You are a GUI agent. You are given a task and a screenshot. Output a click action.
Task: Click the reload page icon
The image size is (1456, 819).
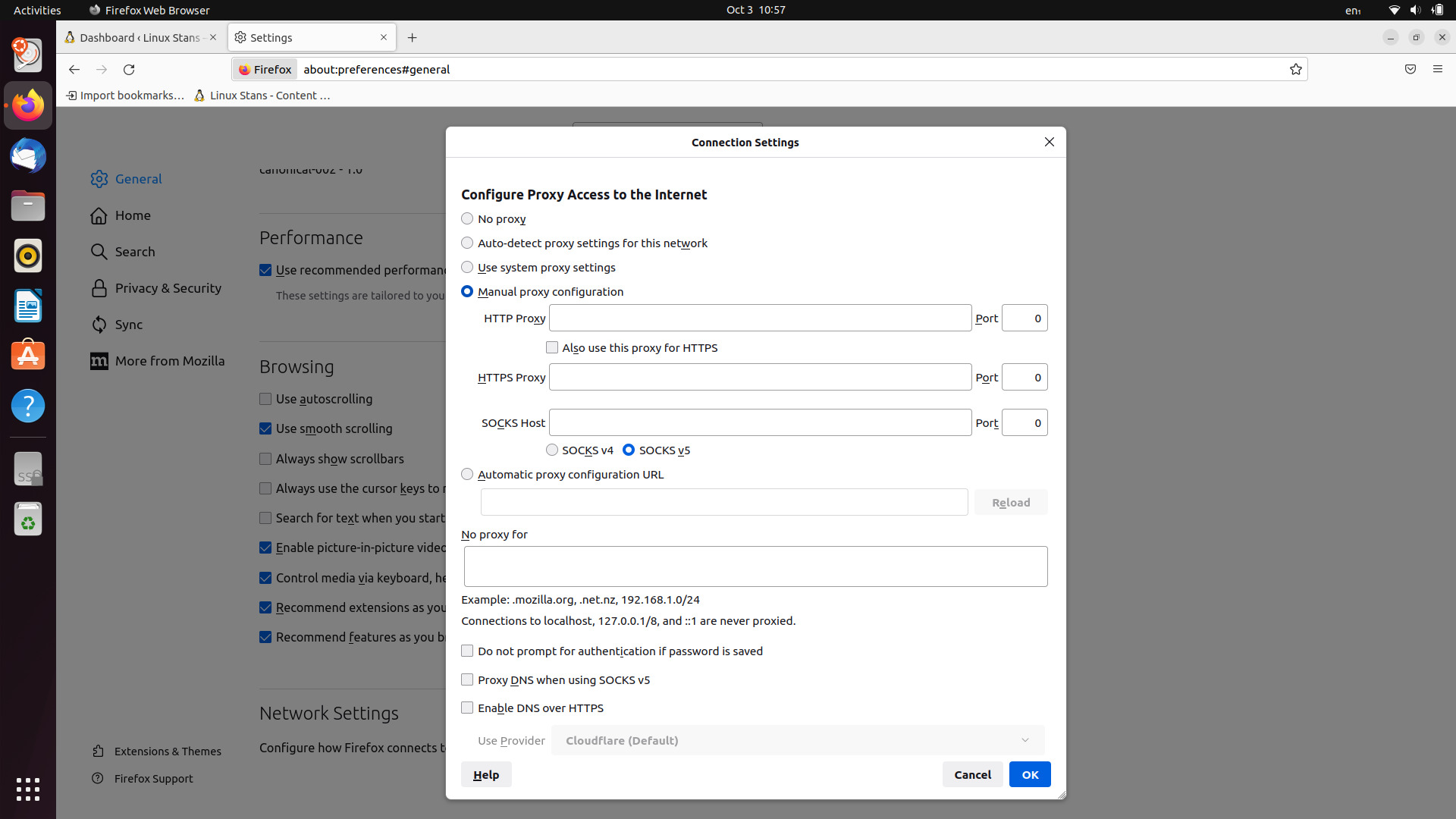(x=129, y=69)
